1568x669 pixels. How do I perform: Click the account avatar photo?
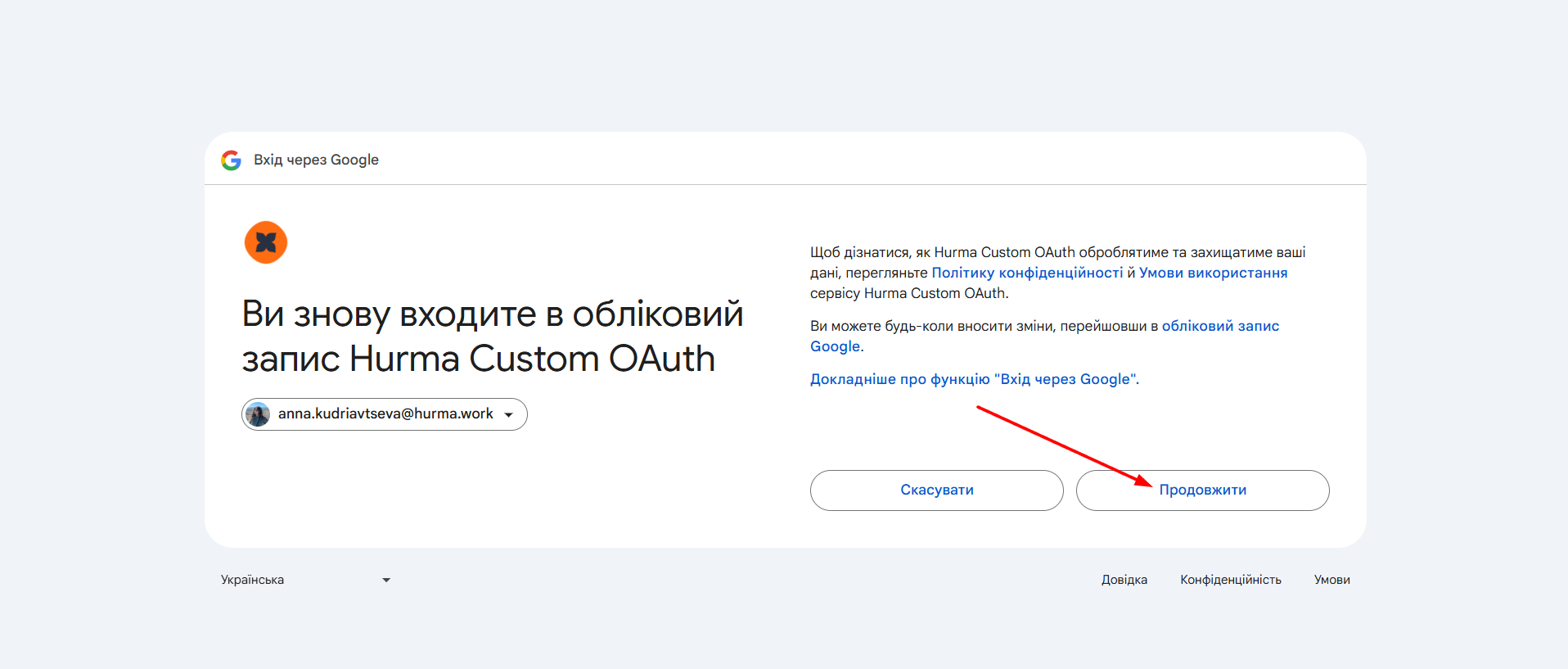click(x=258, y=414)
